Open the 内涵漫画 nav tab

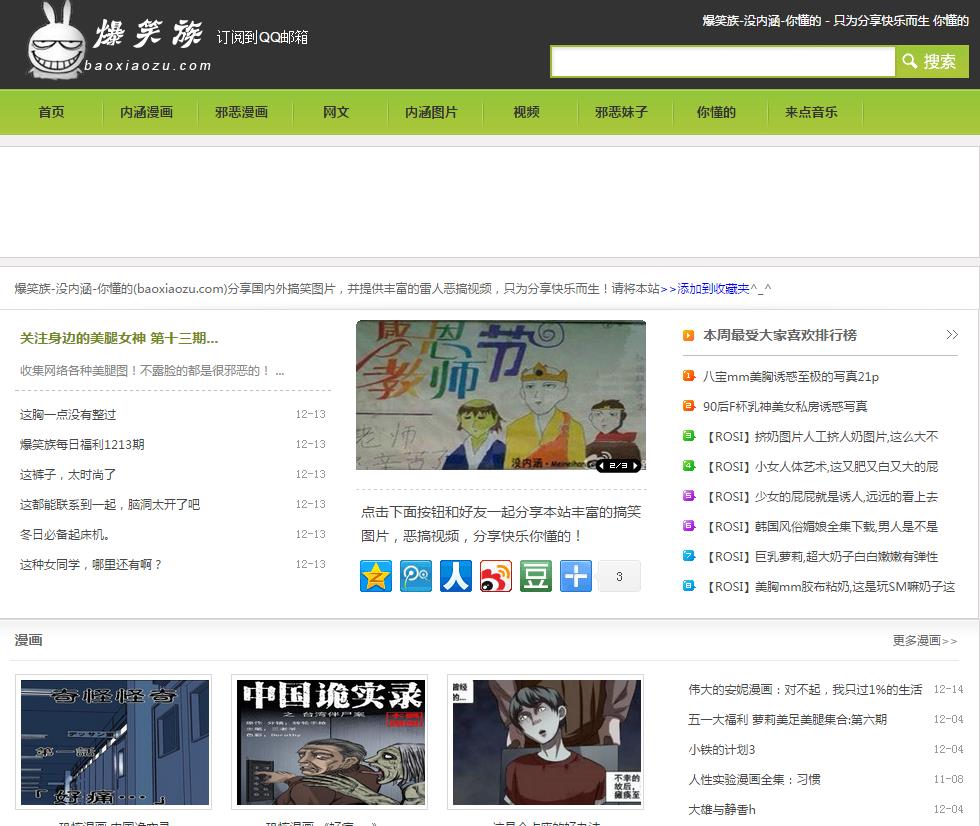(146, 112)
